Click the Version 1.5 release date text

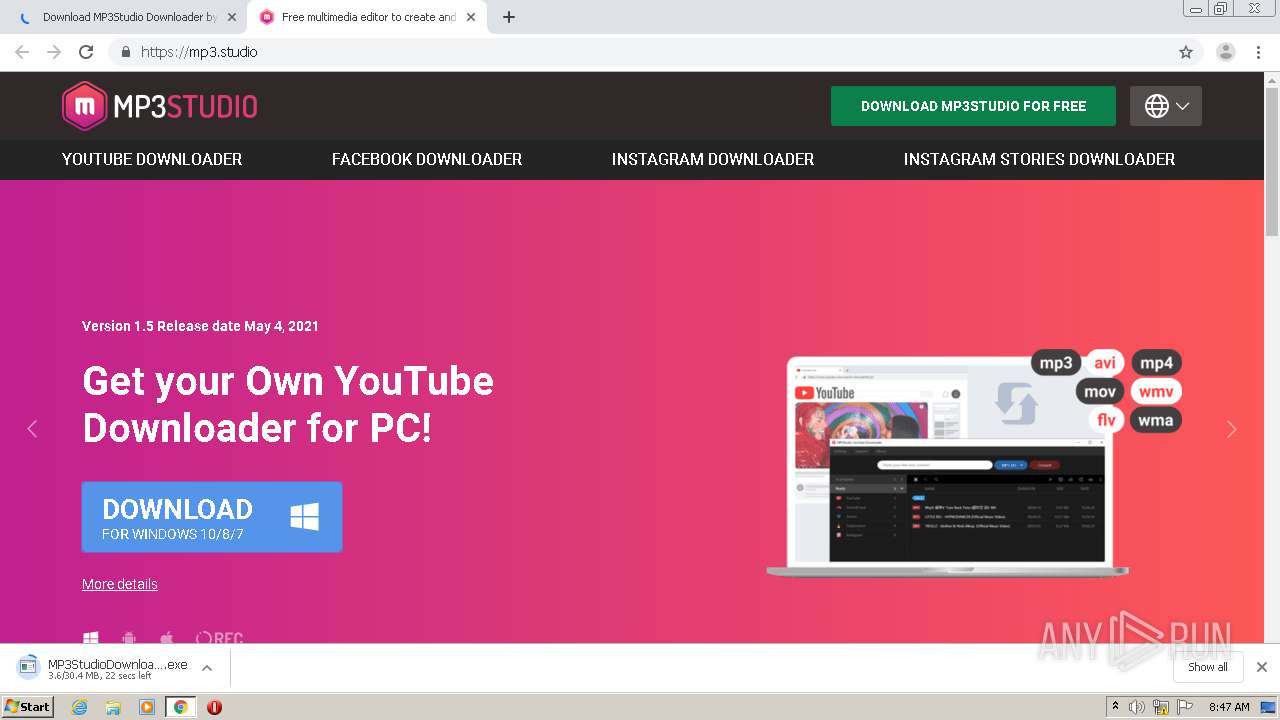point(200,326)
